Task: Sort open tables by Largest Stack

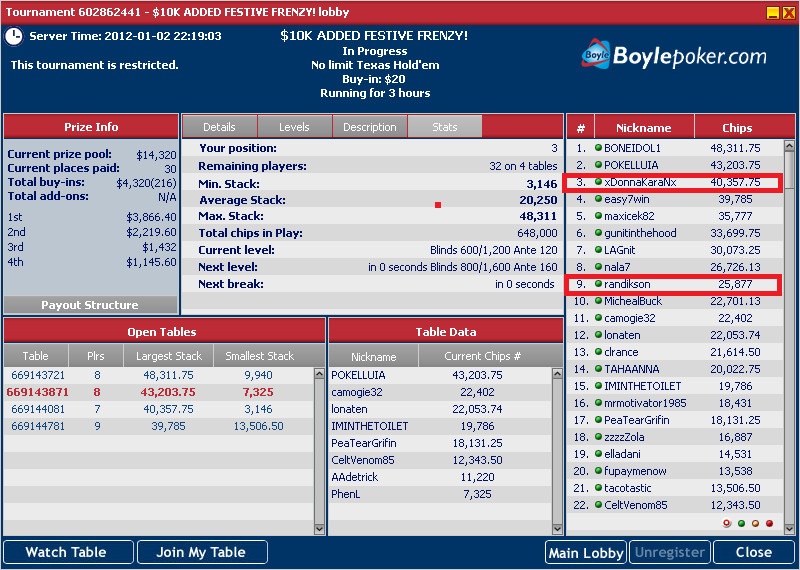Action: click(x=169, y=356)
